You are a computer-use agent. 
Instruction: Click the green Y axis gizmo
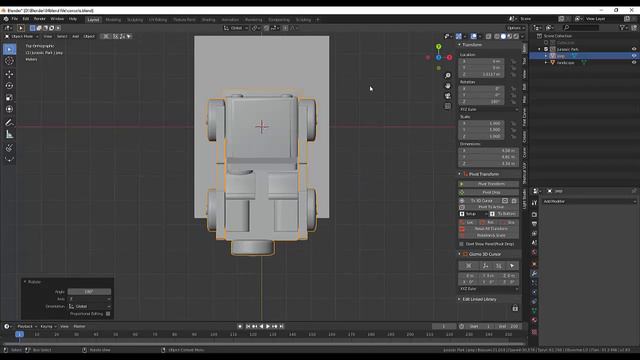pyautogui.click(x=438, y=47)
